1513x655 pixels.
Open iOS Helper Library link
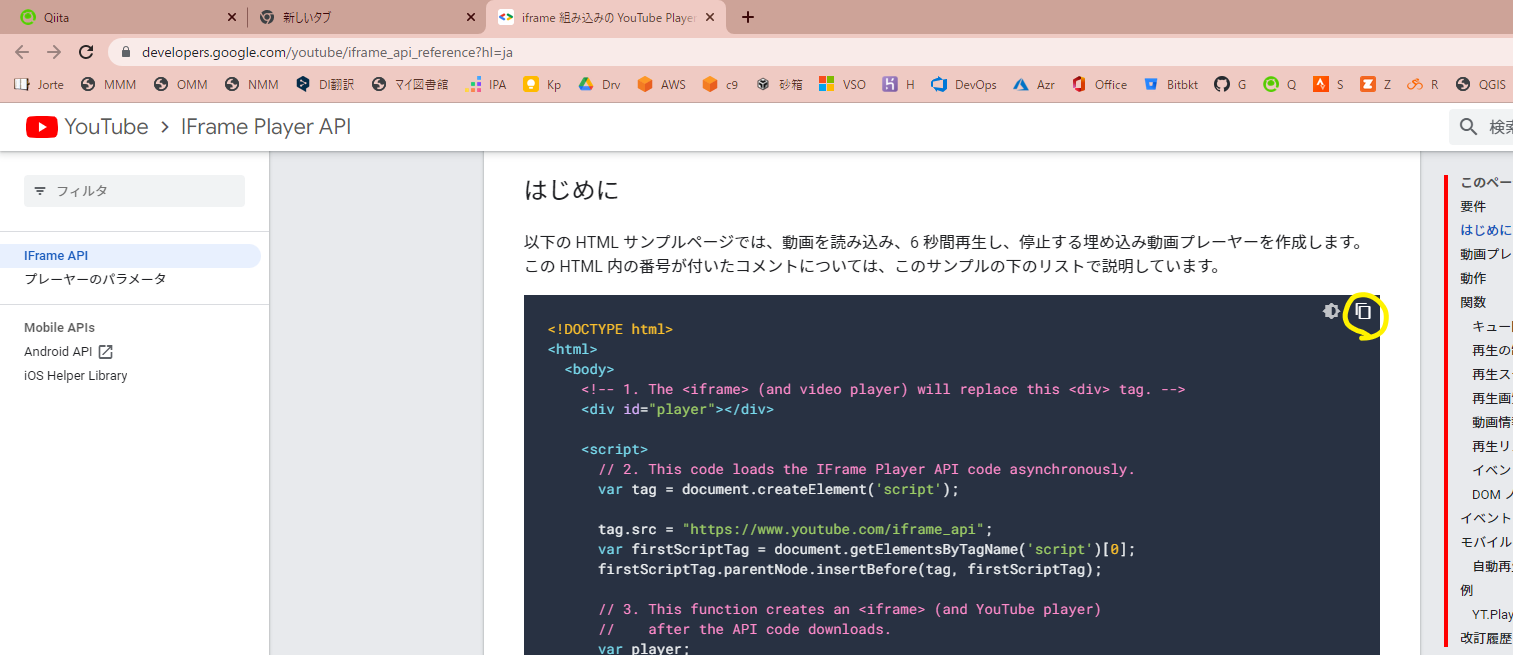point(76,376)
